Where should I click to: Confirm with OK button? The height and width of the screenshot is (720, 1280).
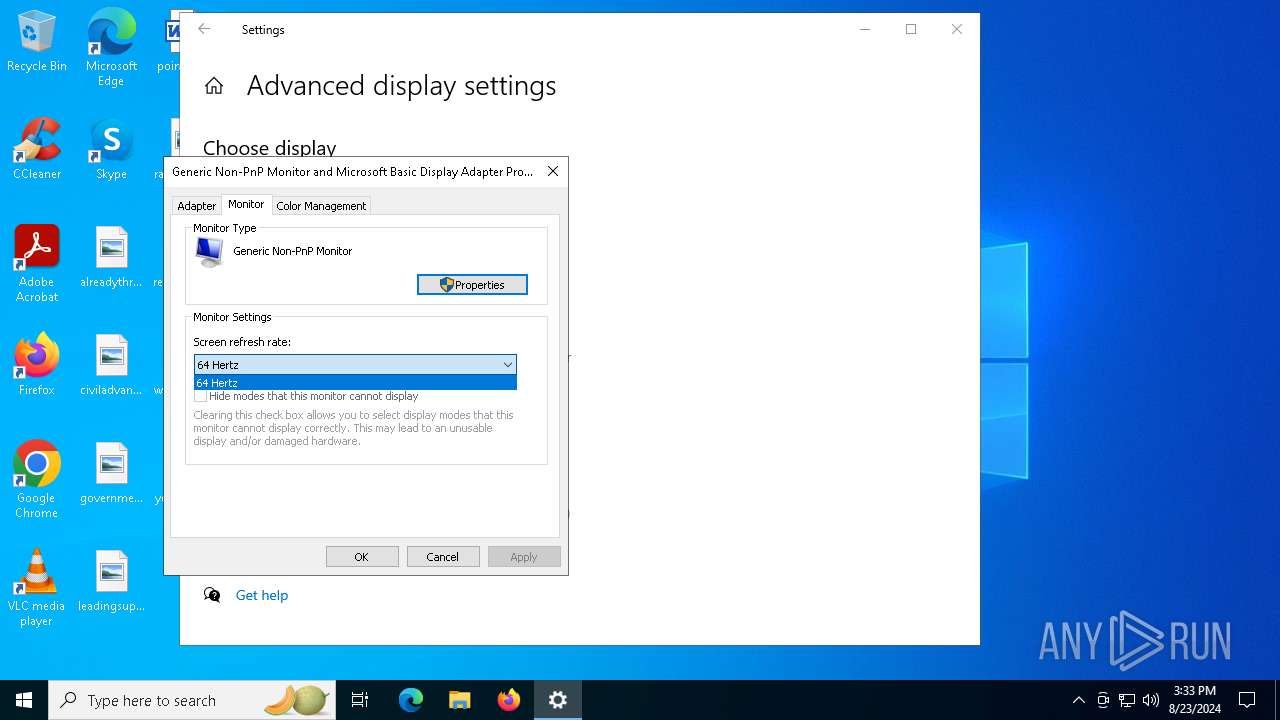pyautogui.click(x=362, y=557)
